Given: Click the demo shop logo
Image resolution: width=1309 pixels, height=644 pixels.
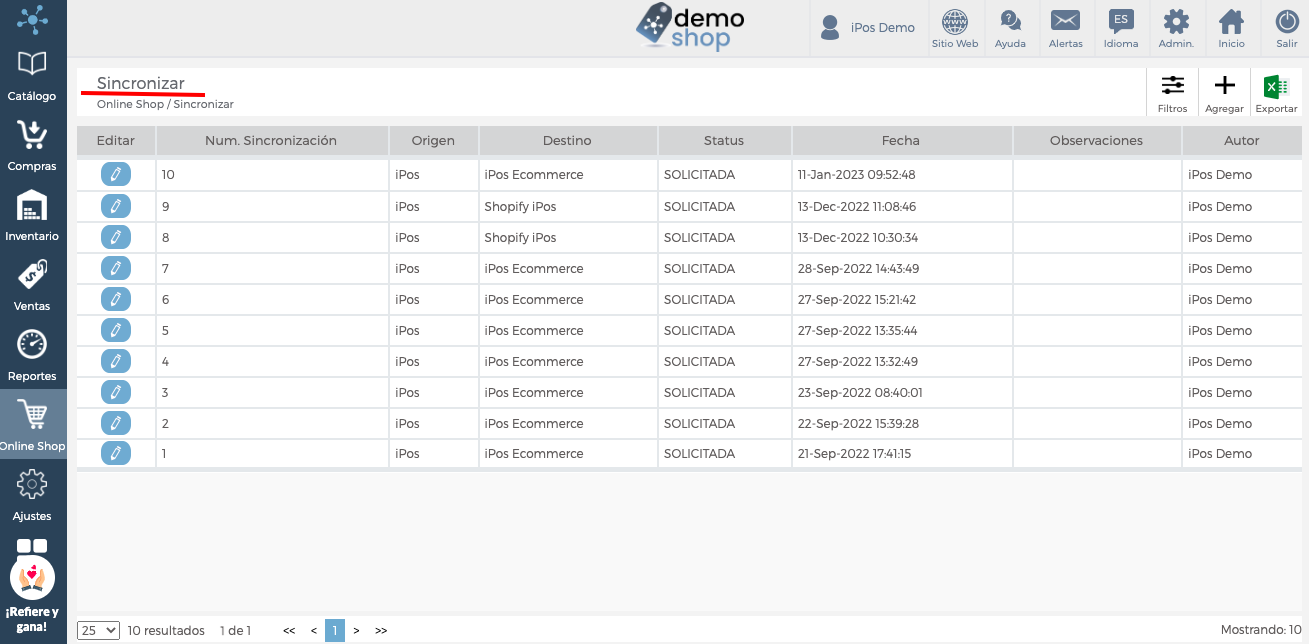Looking at the screenshot, I should click(x=690, y=27).
